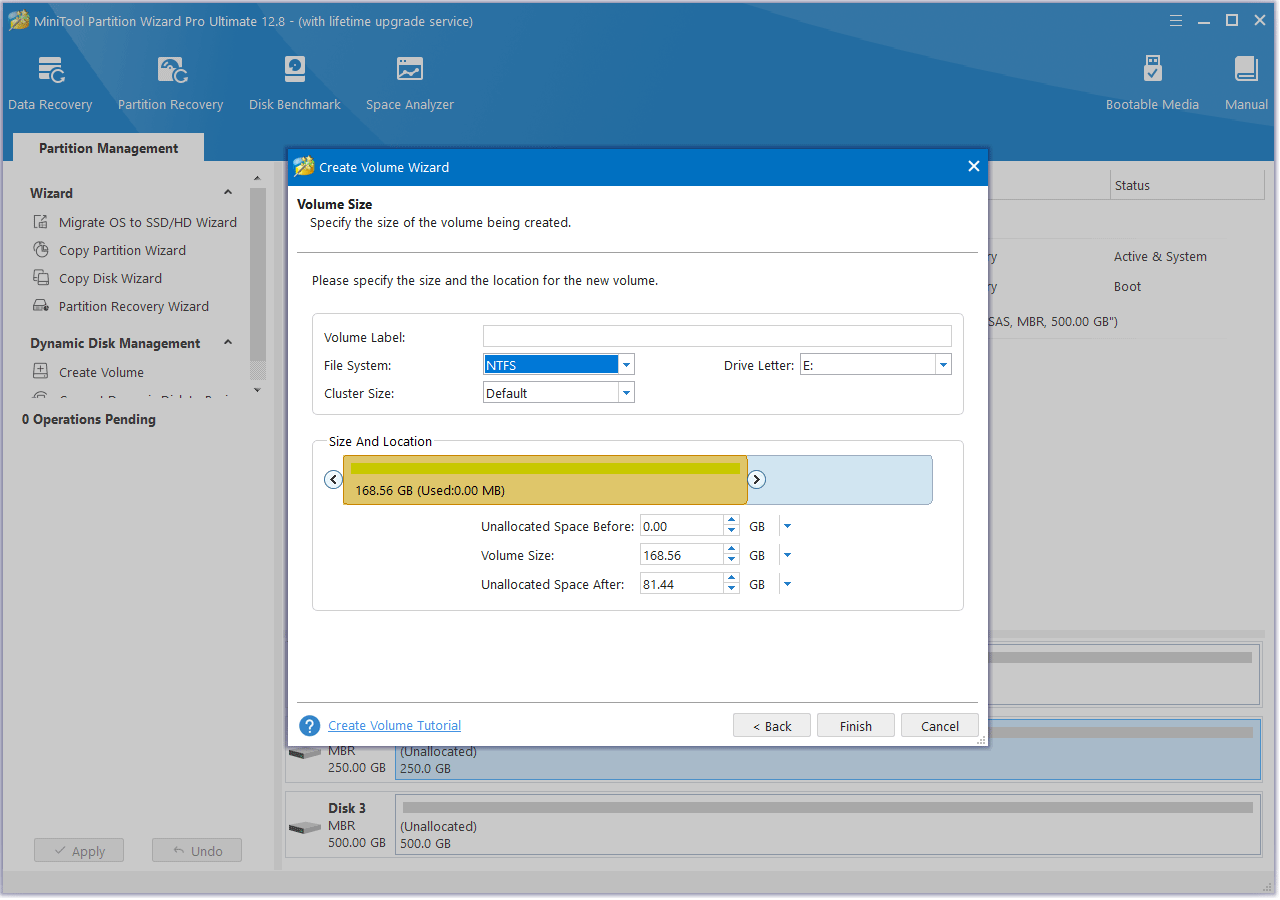Screen dimensions: 1280x900
Task: Click the yellow 168.56 GB volume bar
Action: click(545, 480)
